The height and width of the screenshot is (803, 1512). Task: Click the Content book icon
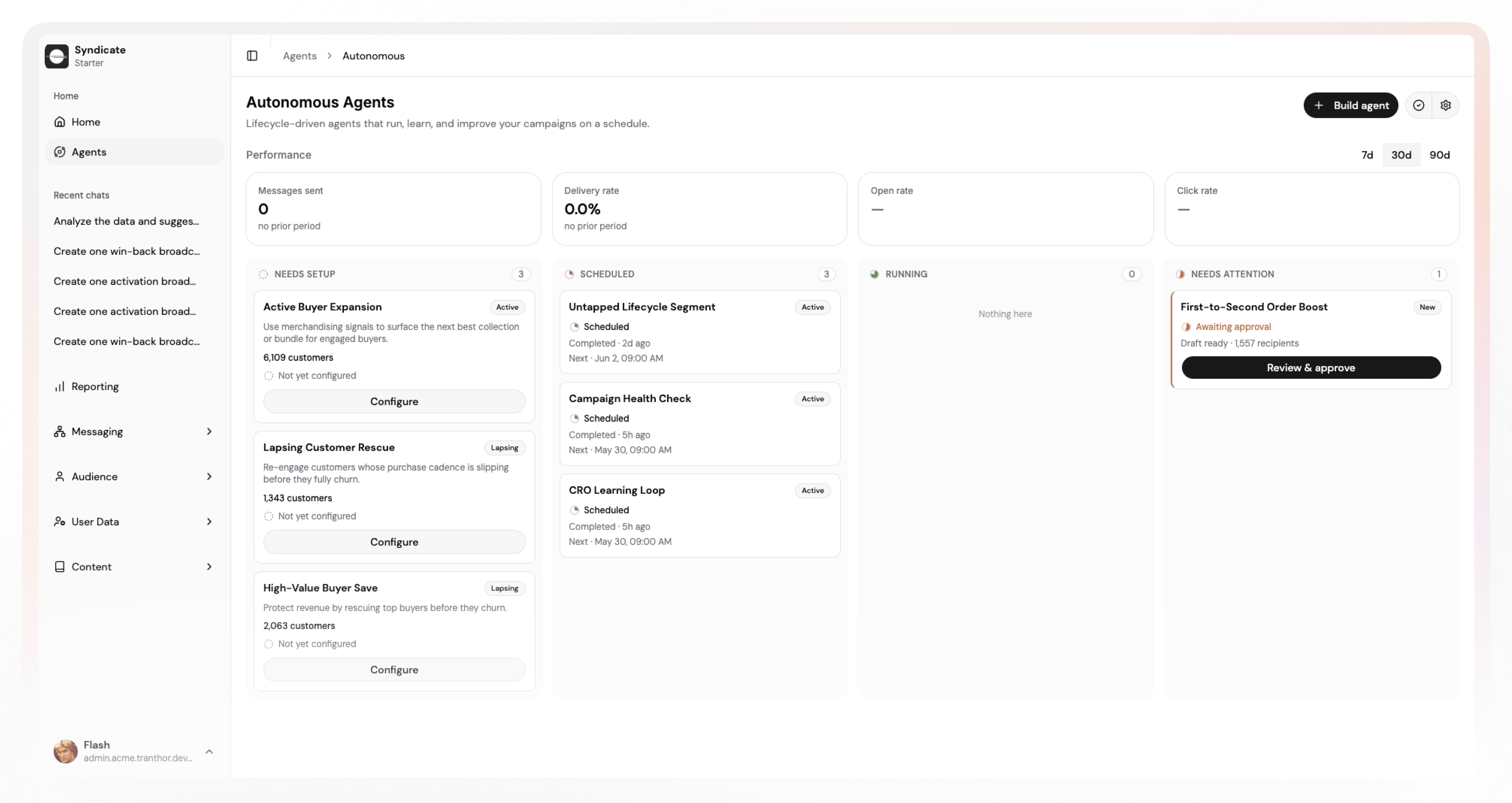pos(59,567)
